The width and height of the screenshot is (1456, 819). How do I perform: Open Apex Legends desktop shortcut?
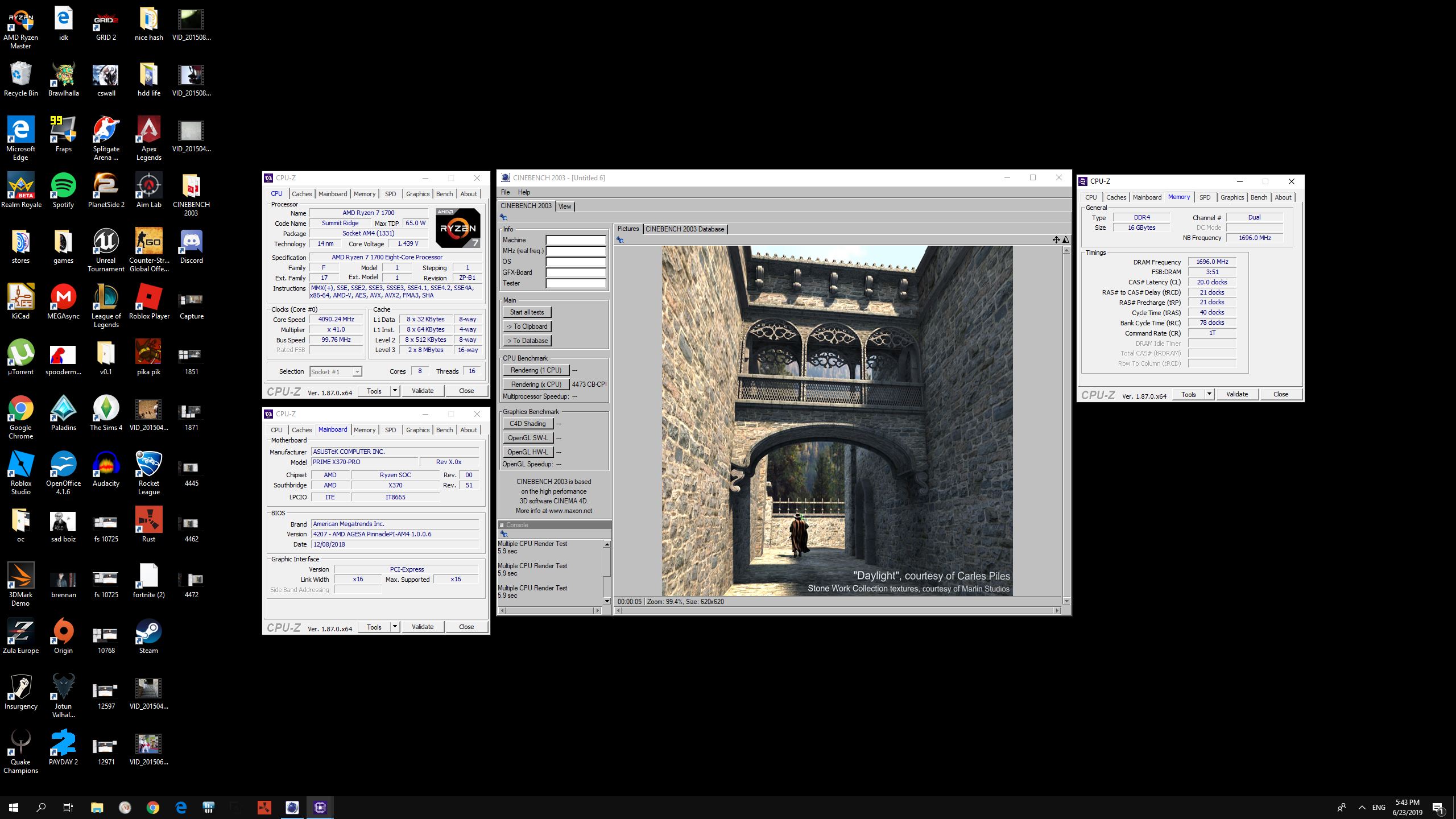[x=148, y=139]
